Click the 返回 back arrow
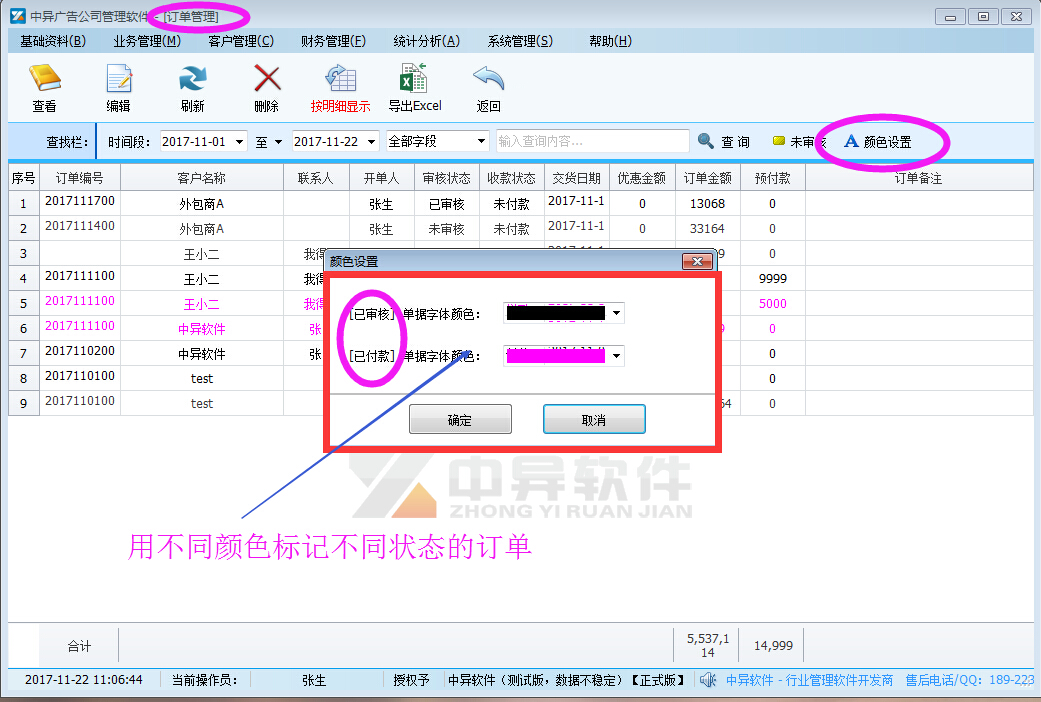Viewport: 1041px width, 702px height. tap(489, 80)
